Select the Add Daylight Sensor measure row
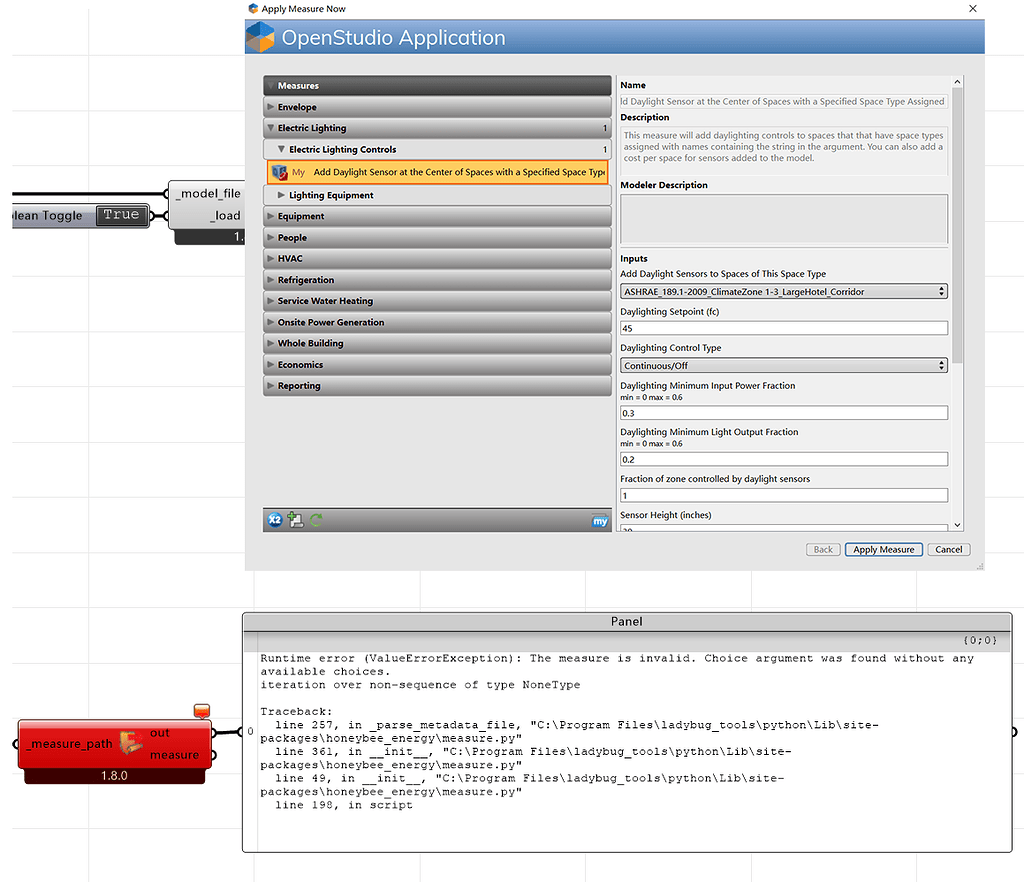This screenshot has width=1024, height=882. [x=437, y=172]
